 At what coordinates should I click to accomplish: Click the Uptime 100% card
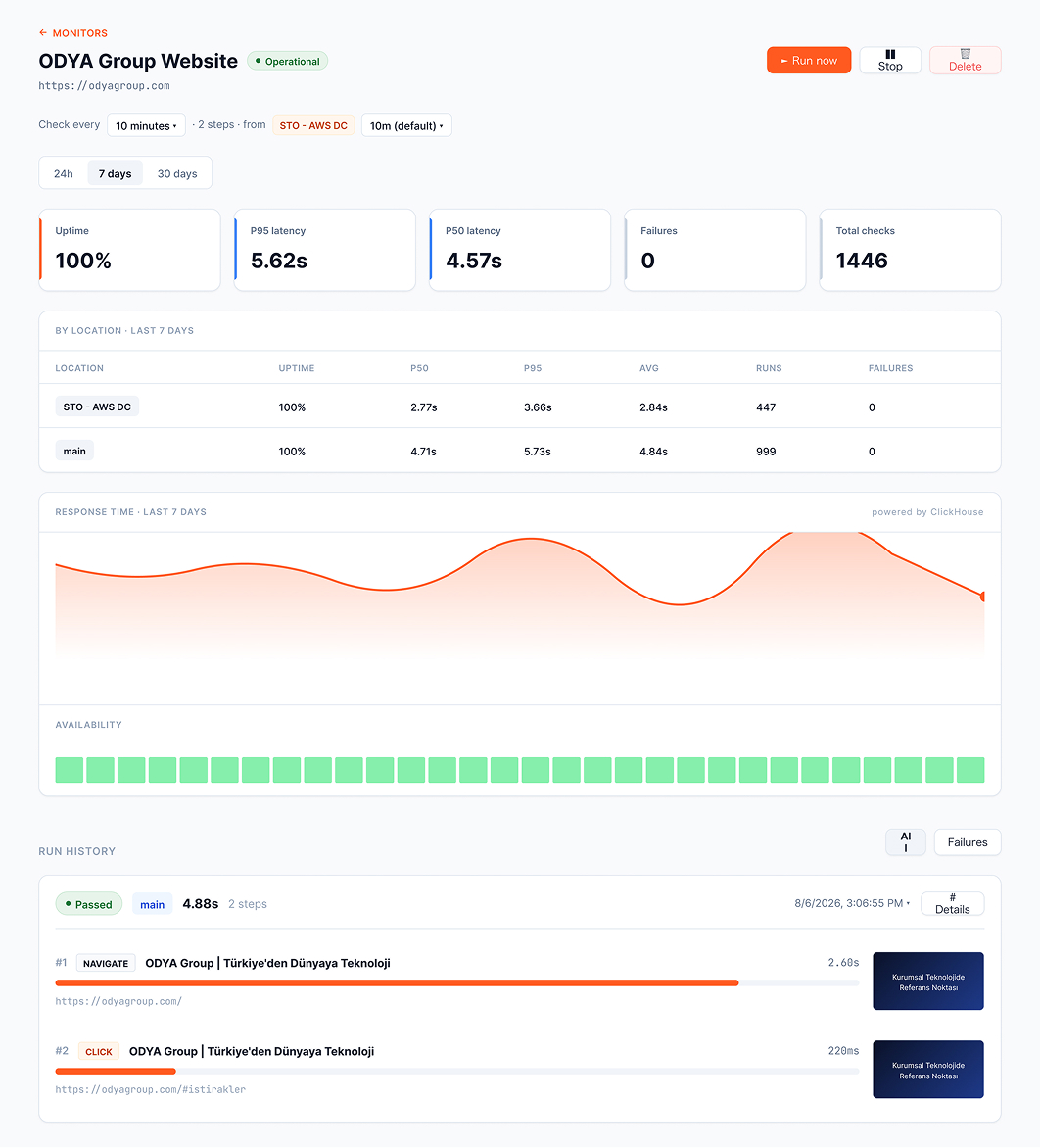point(129,251)
